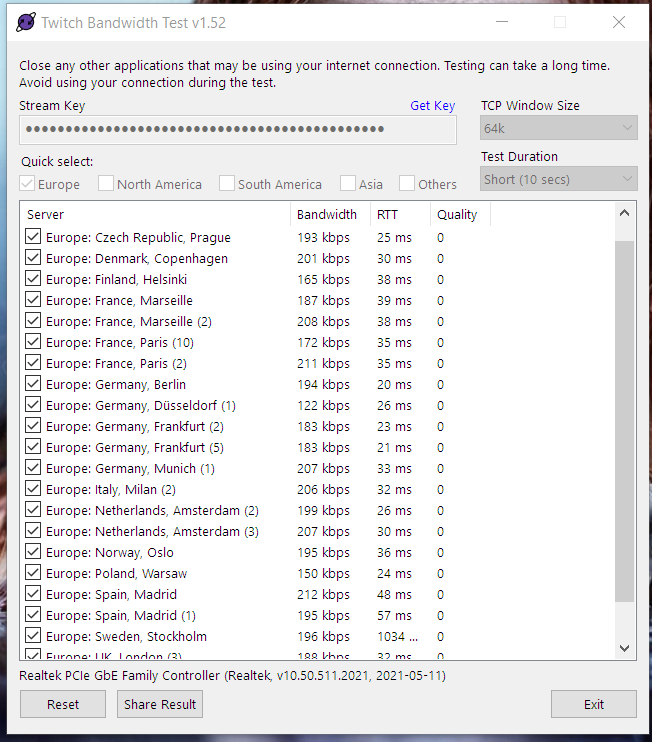
Task: Uncheck the Norway, Oslo server
Action: coord(33,552)
